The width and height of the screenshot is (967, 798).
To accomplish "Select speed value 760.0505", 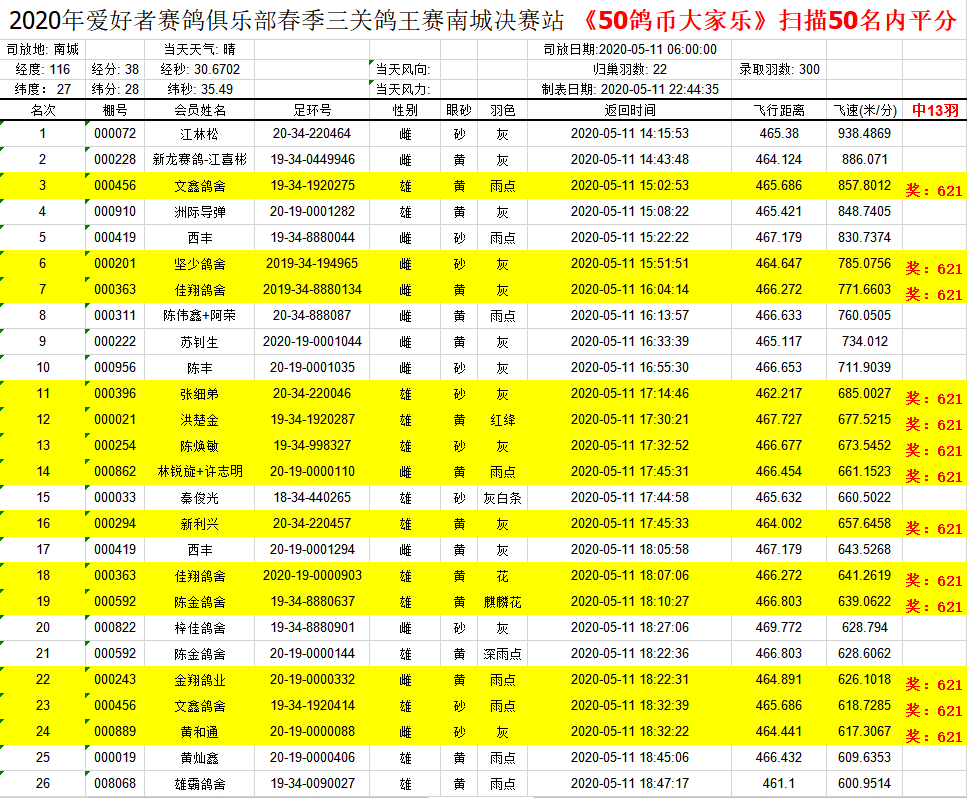I will point(865,316).
